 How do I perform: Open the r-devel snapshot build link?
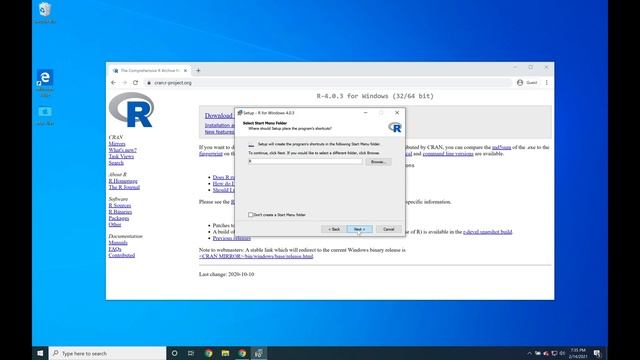[487, 232]
